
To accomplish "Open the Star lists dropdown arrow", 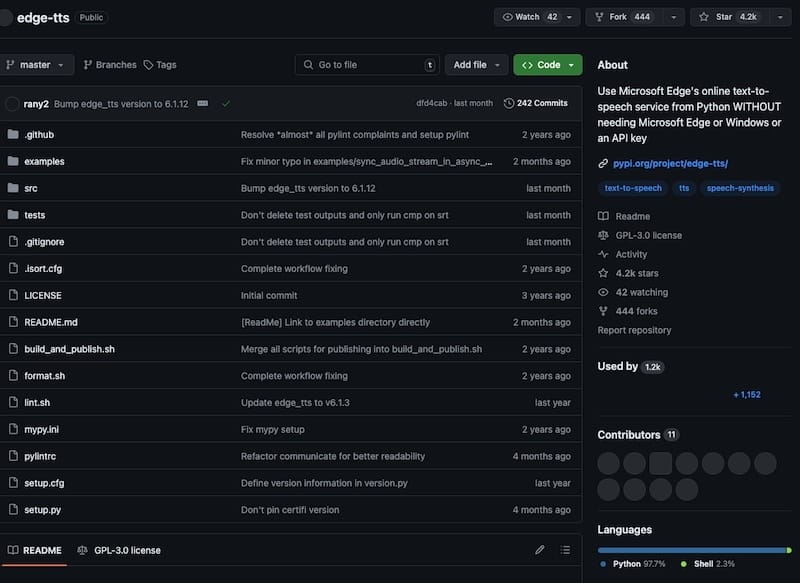I will click(x=780, y=17).
